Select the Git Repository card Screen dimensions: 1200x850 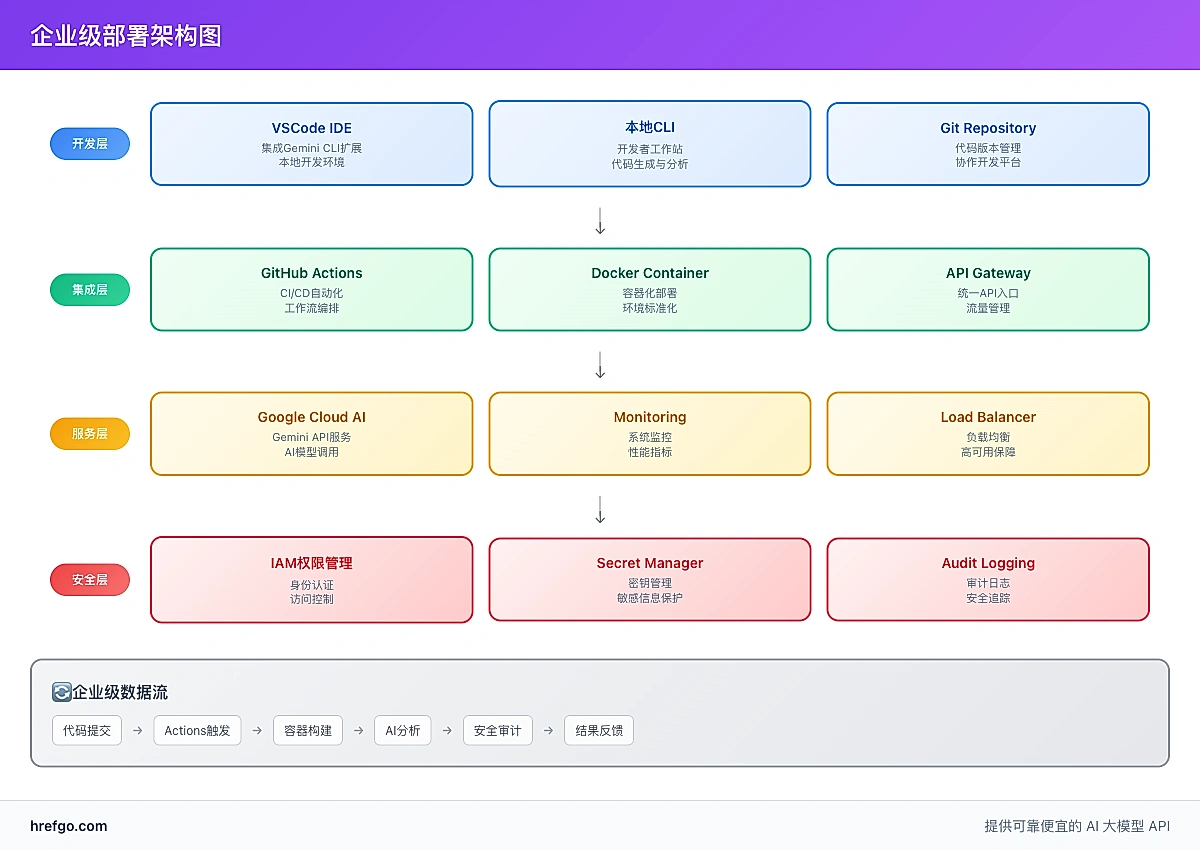(x=988, y=144)
